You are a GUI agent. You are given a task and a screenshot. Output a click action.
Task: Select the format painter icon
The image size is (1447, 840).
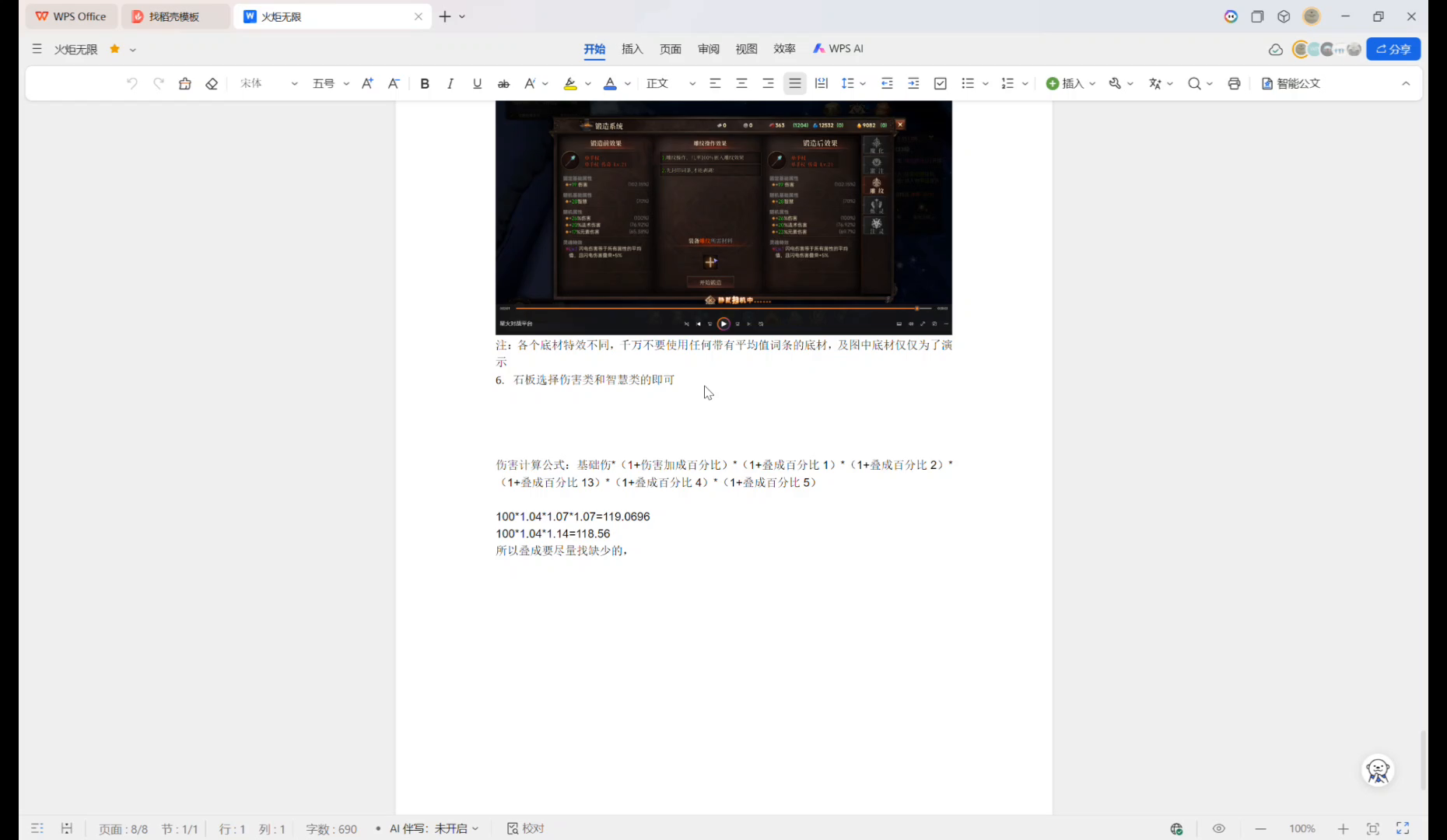185,83
